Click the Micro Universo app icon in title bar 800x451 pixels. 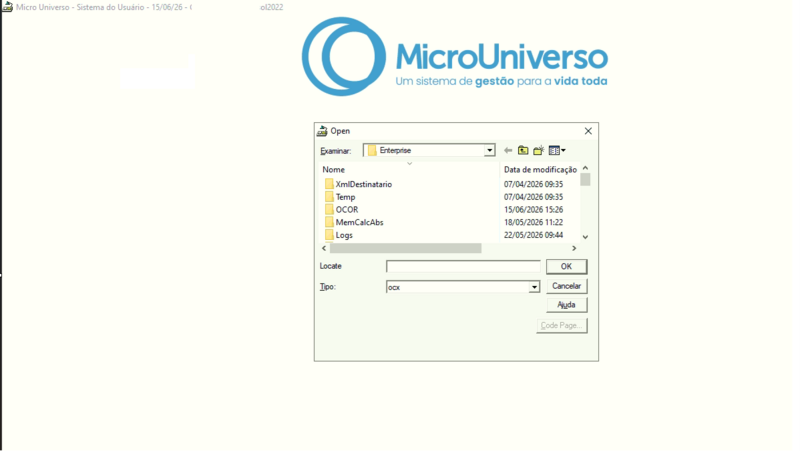coord(7,7)
